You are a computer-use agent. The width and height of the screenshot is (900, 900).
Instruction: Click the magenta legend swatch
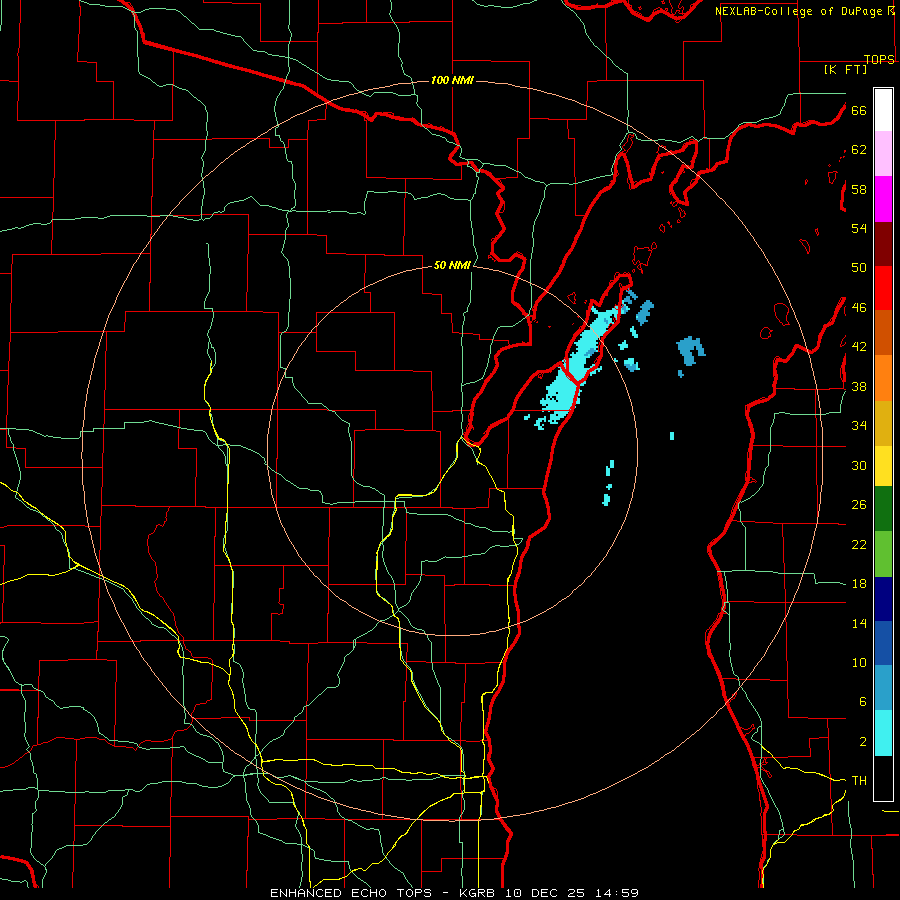tap(883, 199)
